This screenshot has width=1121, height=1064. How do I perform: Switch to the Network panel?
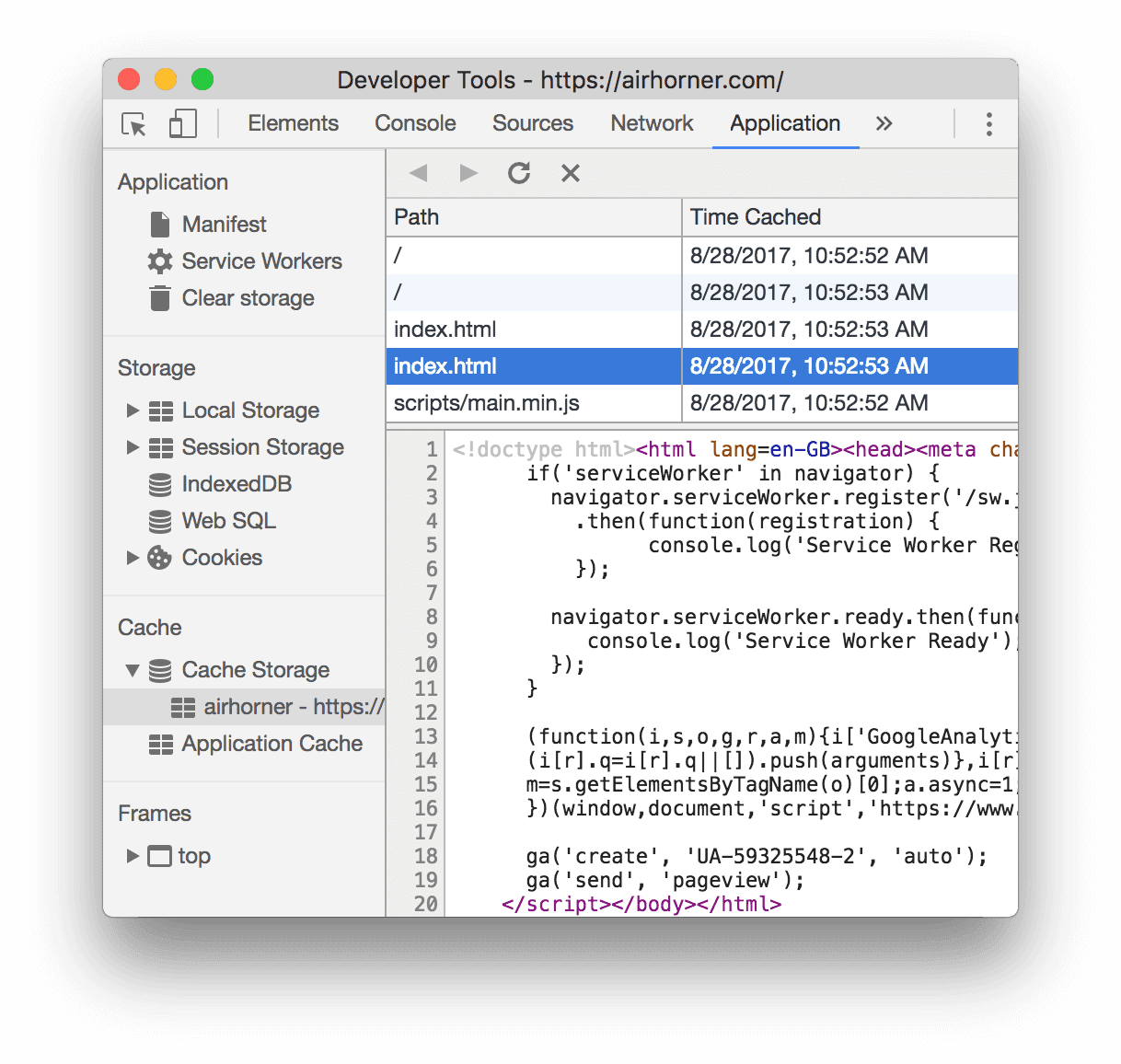652,123
